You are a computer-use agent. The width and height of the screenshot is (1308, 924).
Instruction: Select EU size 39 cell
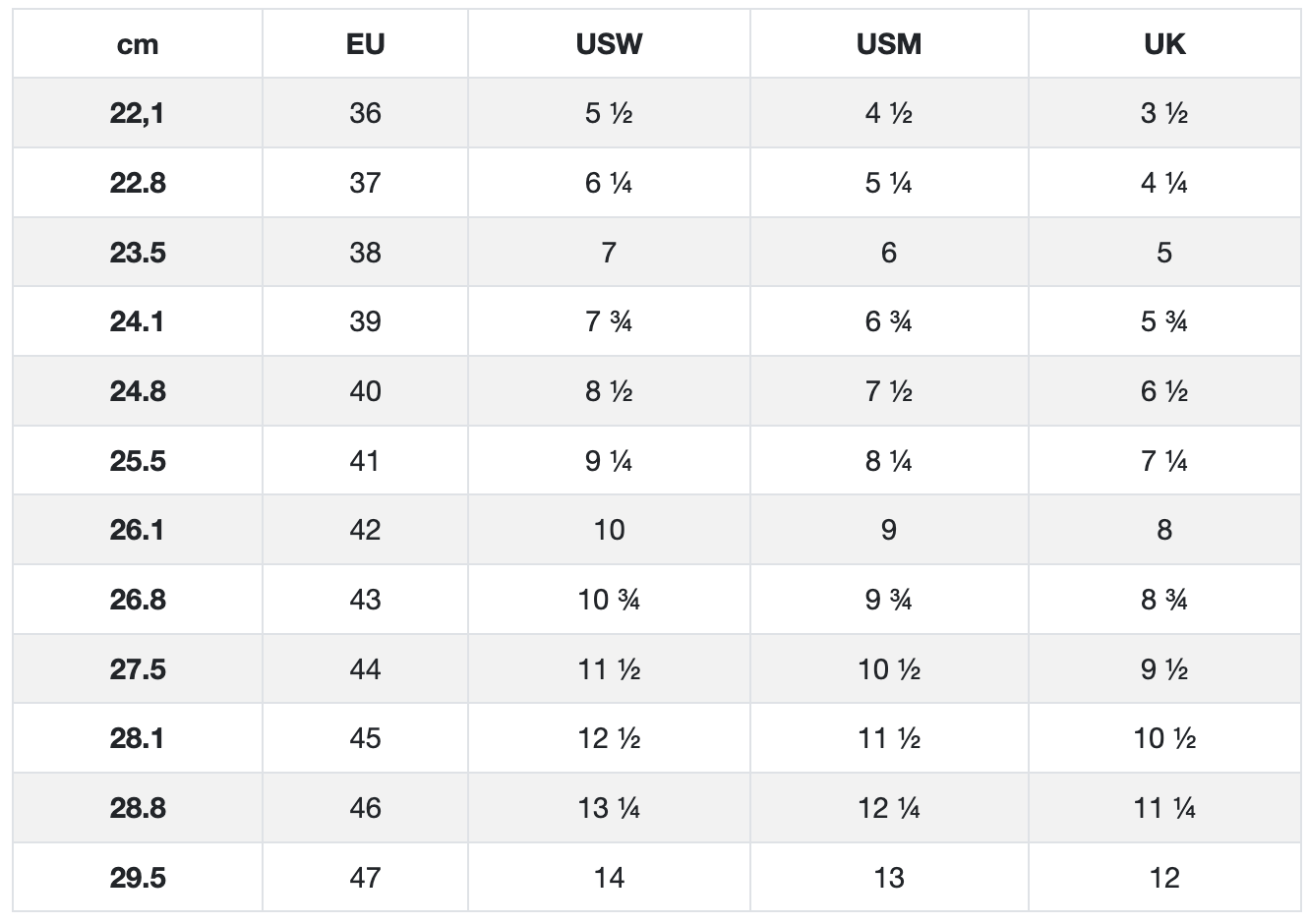tap(365, 321)
